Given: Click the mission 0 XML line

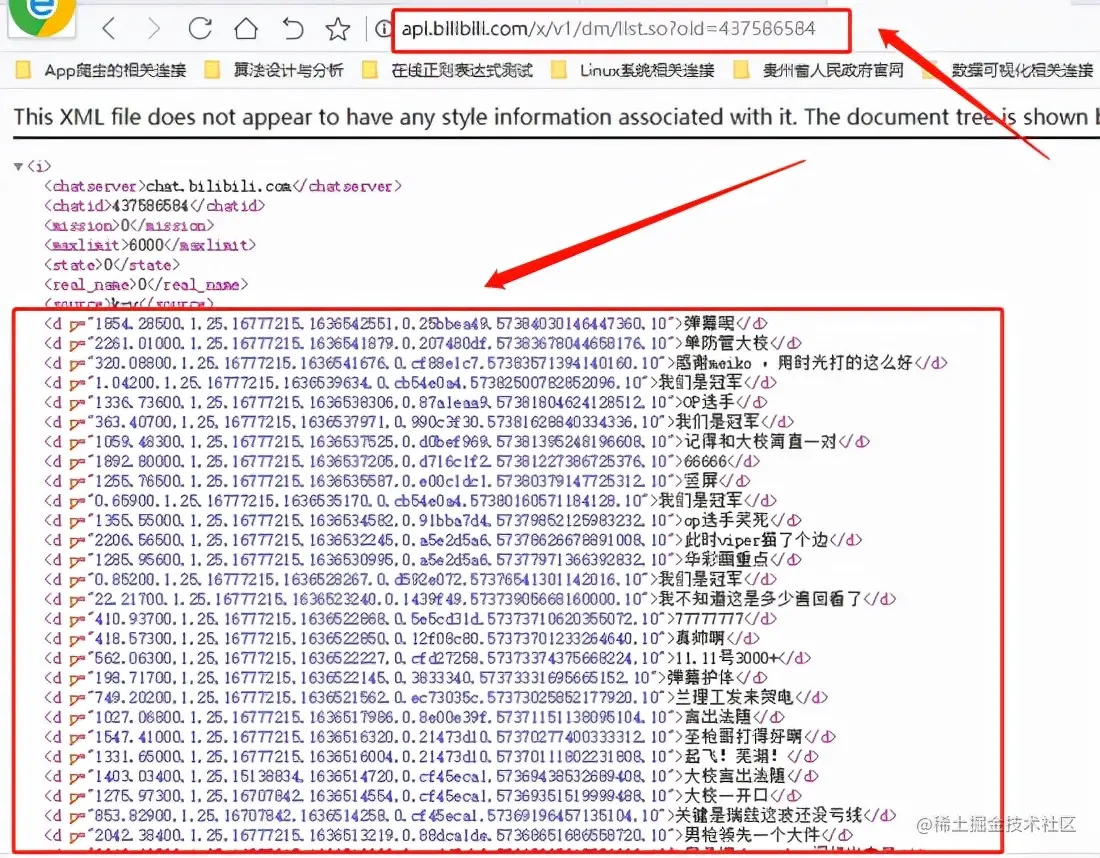Looking at the screenshot, I should (129, 225).
